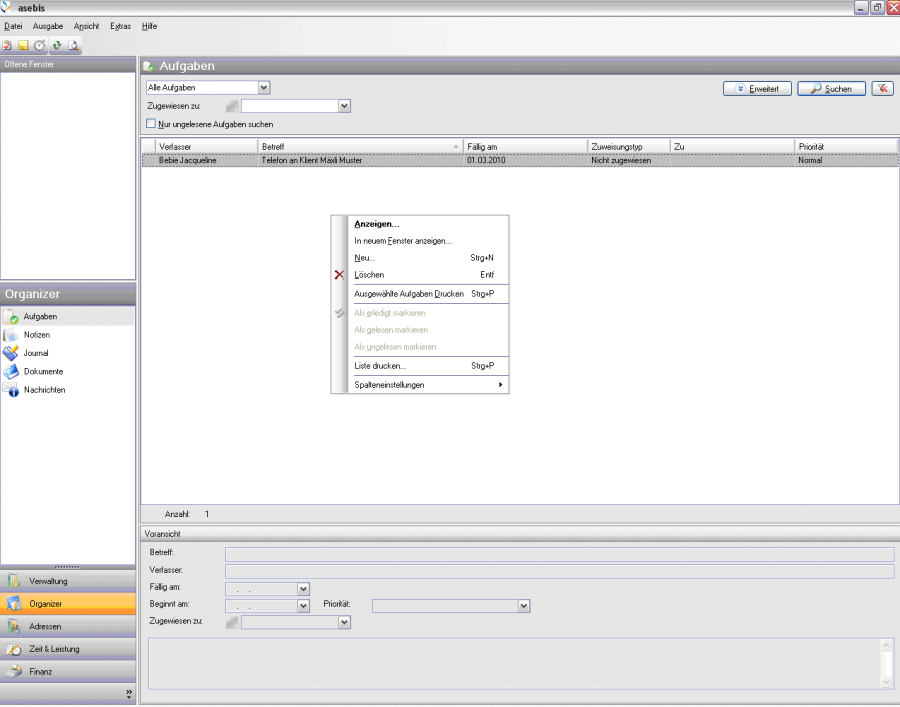
Task: Enable 'Nur ungelesene Aufgaben suchen' checkbox
Action: [x=151, y=124]
